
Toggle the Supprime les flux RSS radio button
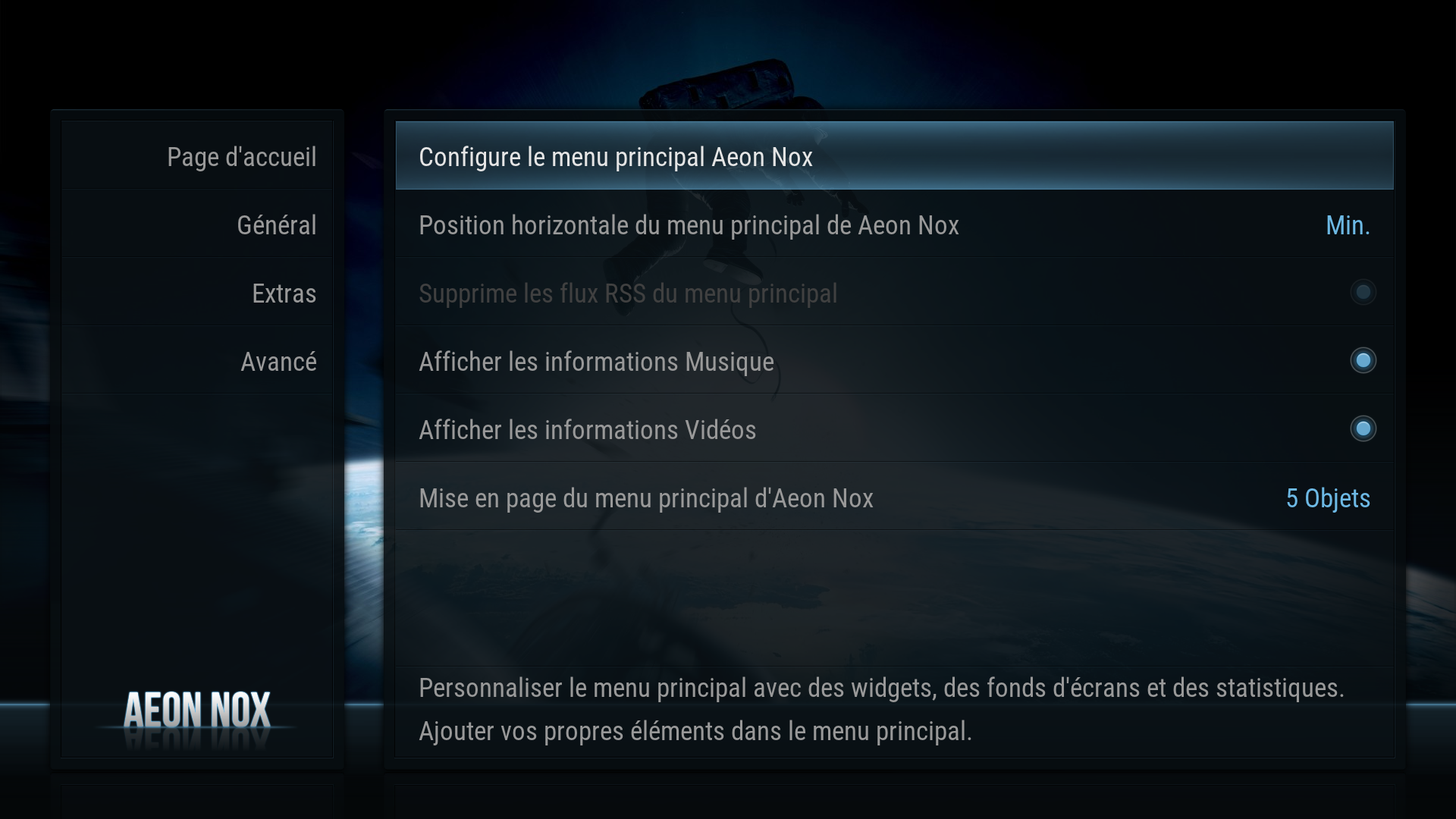(x=1363, y=292)
